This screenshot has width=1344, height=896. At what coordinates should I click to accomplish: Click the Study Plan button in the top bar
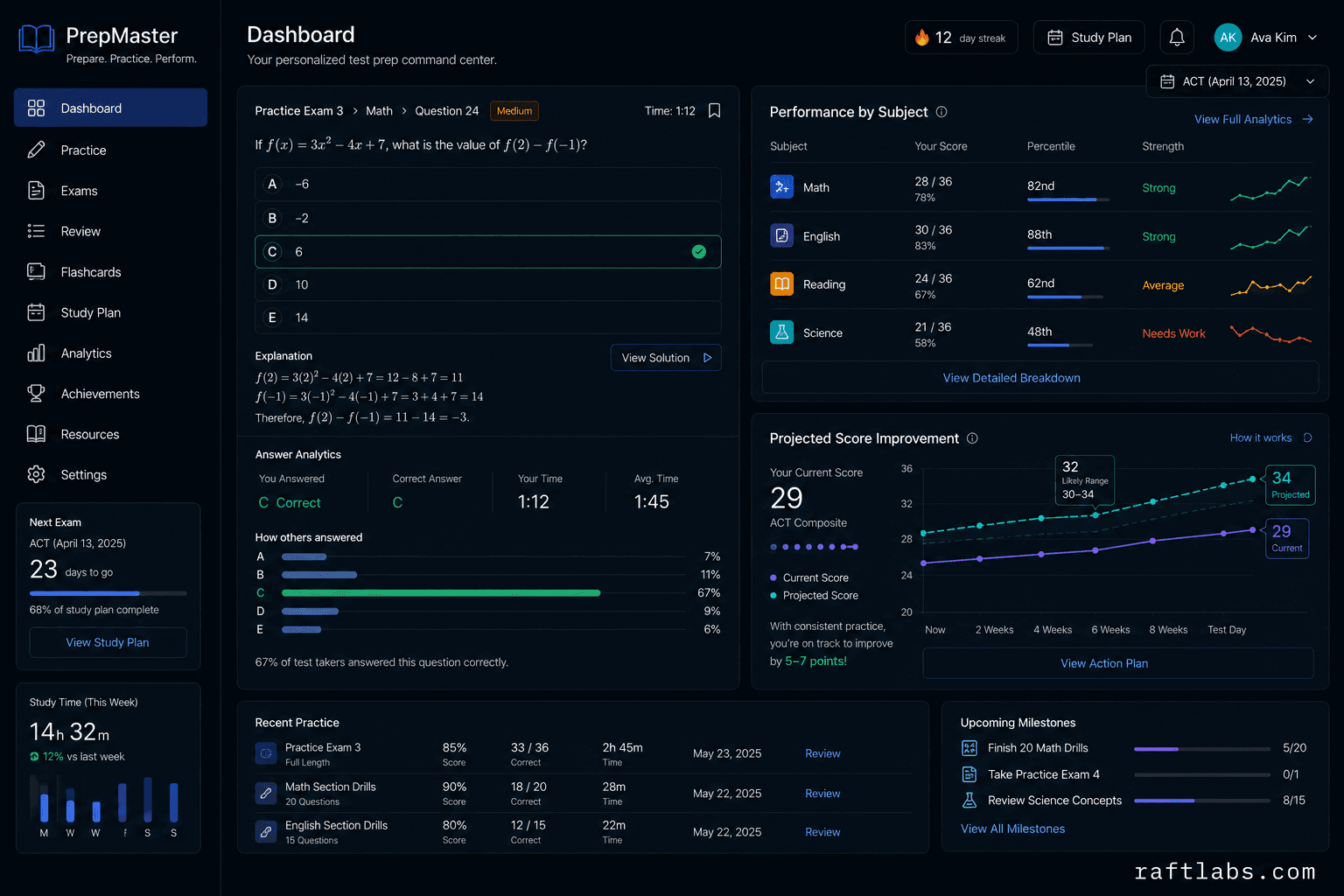tap(1089, 38)
